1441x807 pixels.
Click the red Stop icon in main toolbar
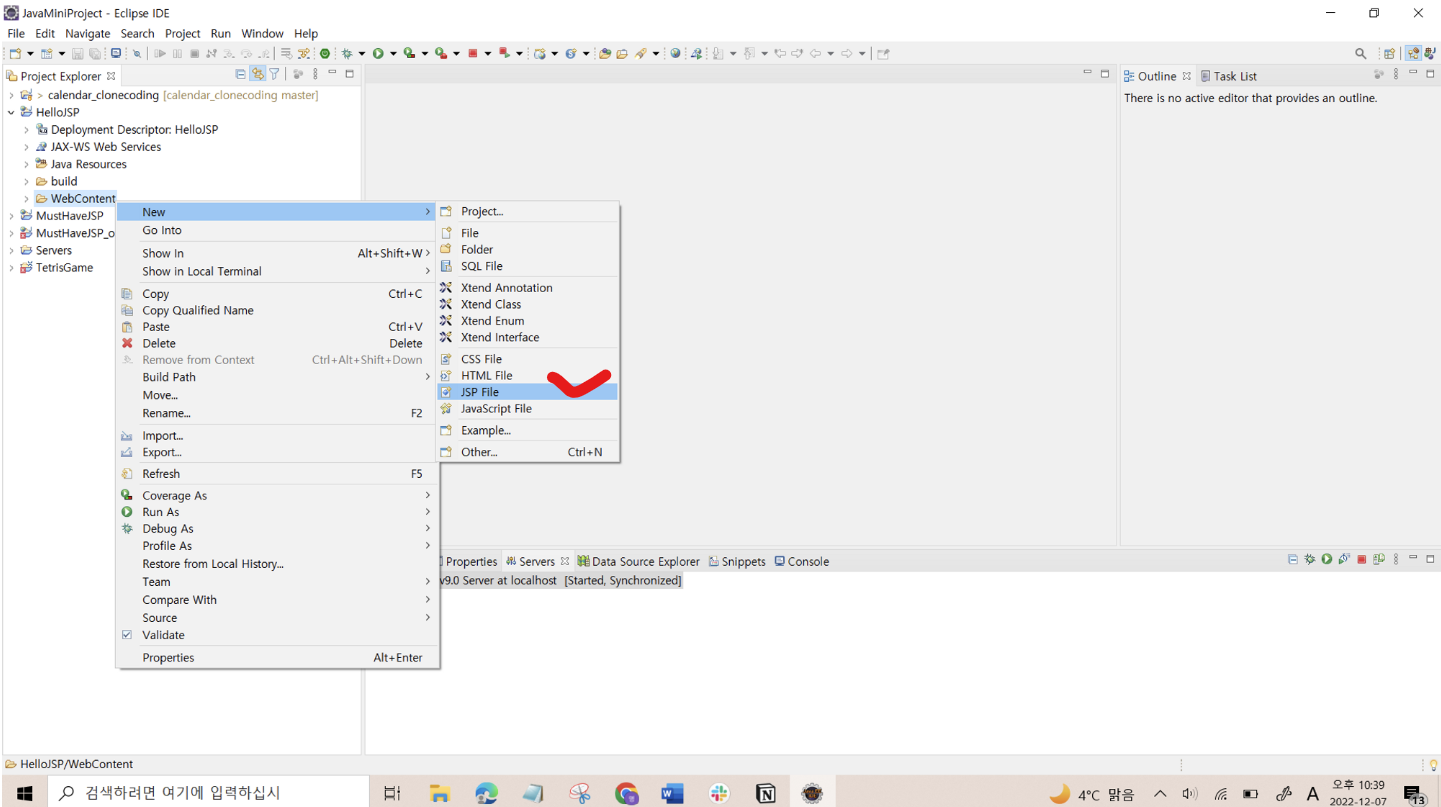click(472, 53)
